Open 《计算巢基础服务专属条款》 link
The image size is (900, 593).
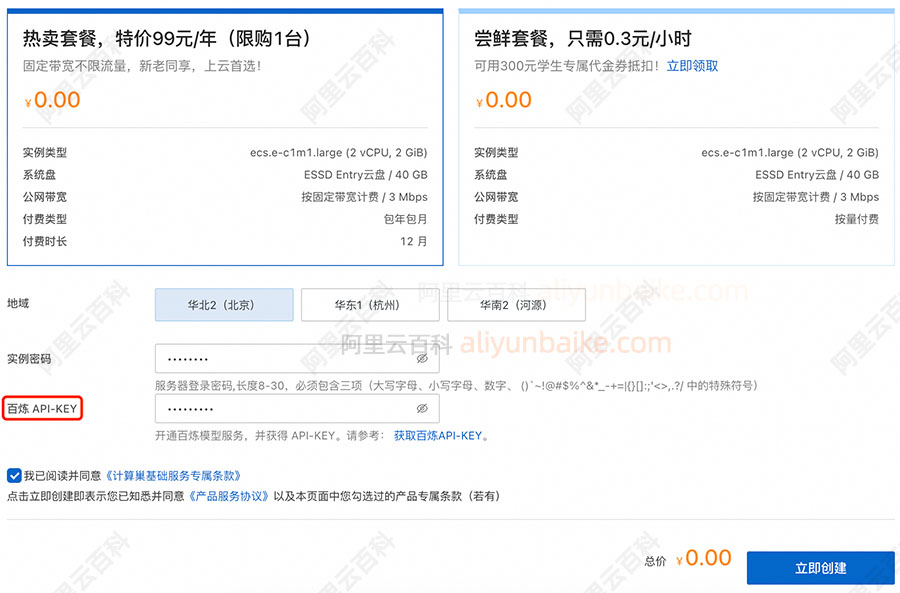(173, 476)
